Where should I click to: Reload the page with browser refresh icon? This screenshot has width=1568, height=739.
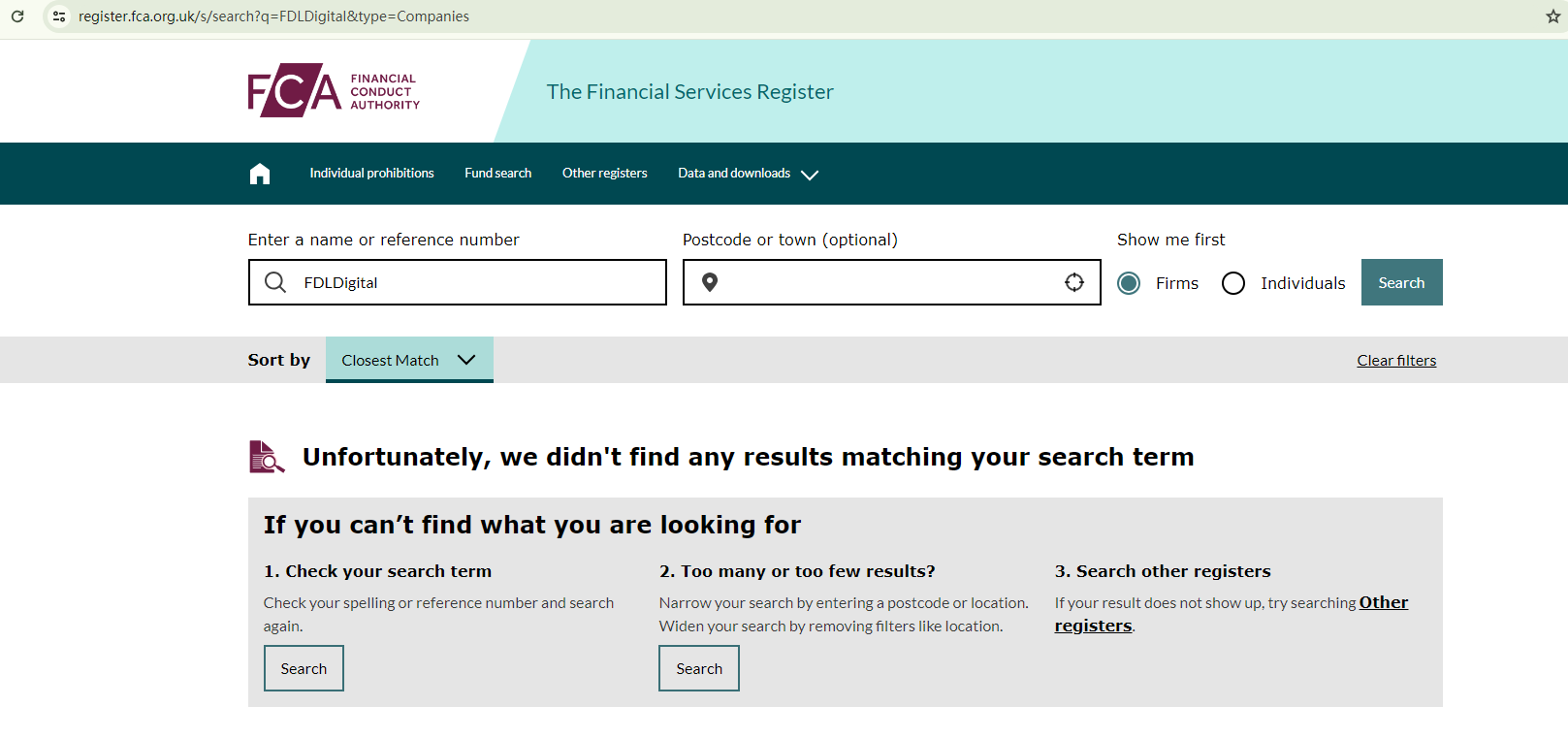tap(17, 16)
